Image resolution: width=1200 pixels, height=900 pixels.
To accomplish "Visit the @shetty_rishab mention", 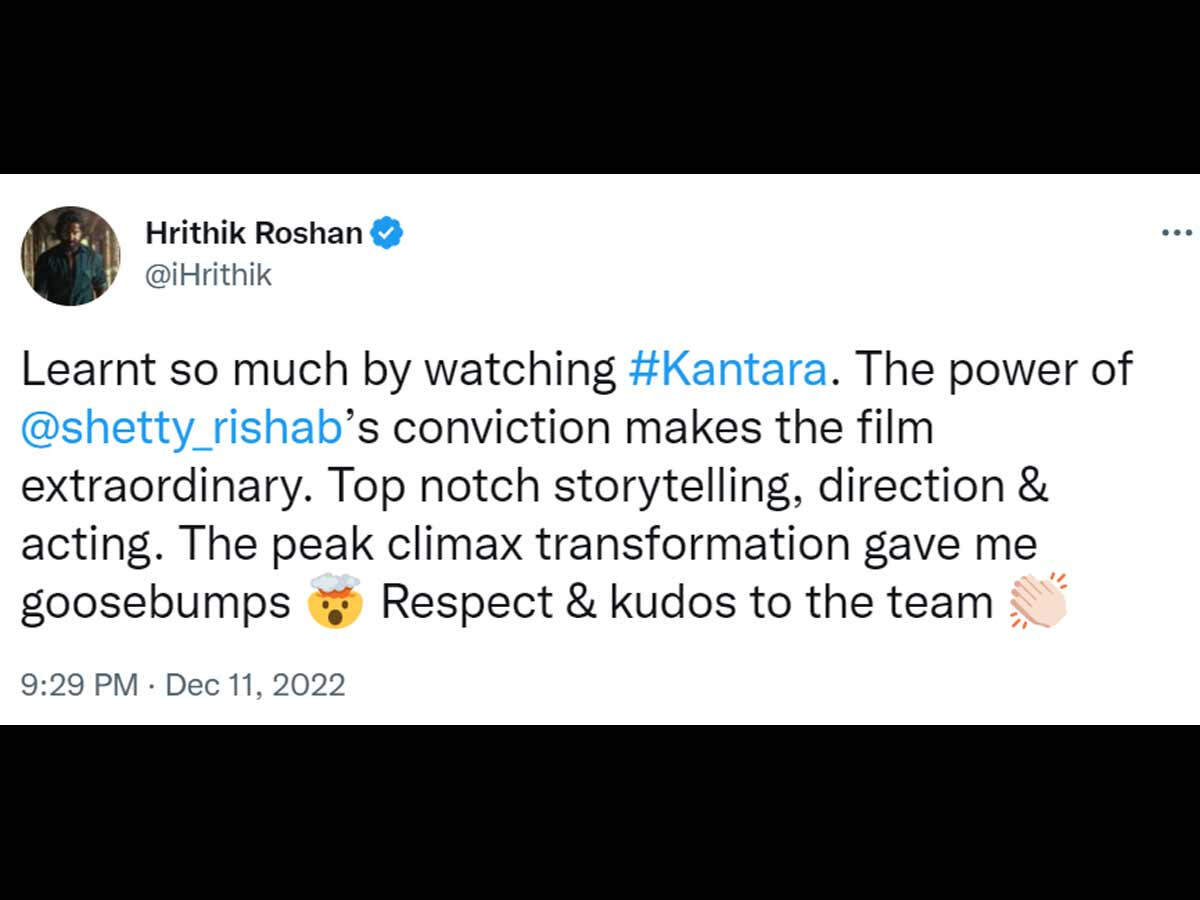I will (x=182, y=429).
